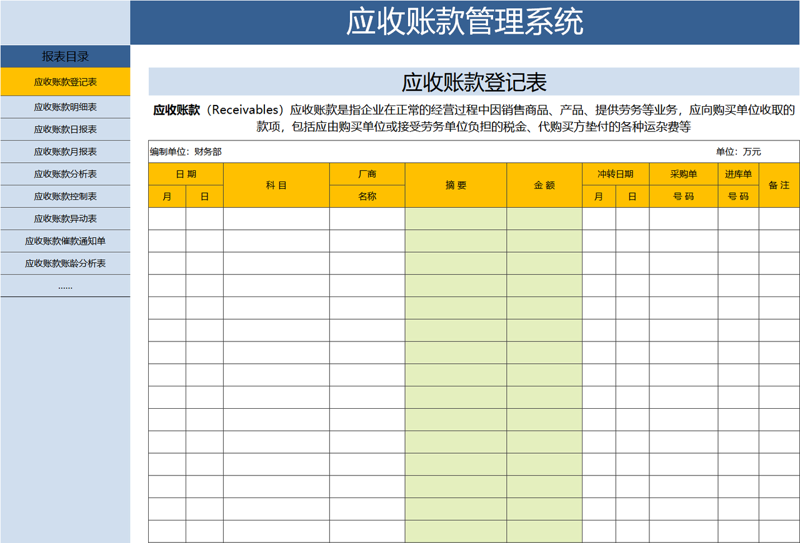Click the 采购单 header cell

pos(683,174)
